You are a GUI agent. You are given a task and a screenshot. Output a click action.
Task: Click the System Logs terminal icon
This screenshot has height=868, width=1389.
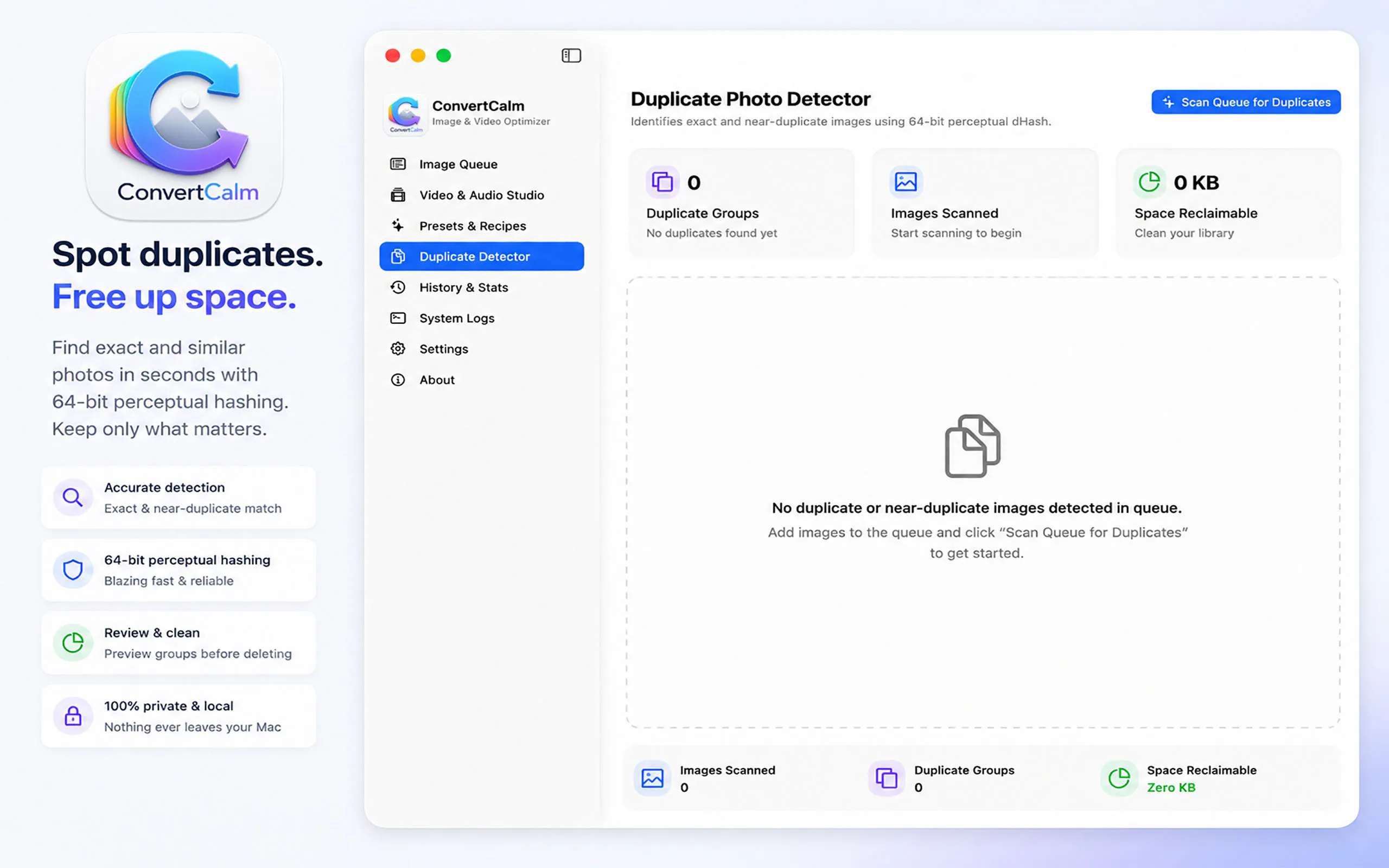coord(398,318)
